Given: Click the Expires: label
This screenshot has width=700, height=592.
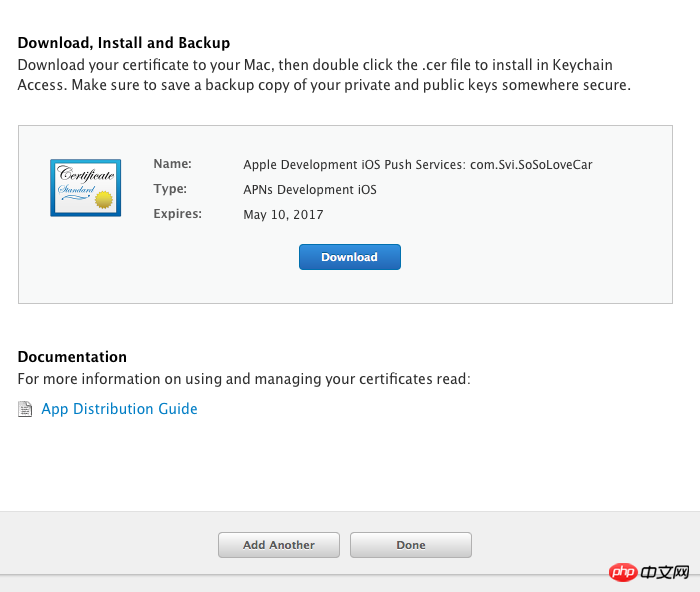Looking at the screenshot, I should tap(178, 214).
